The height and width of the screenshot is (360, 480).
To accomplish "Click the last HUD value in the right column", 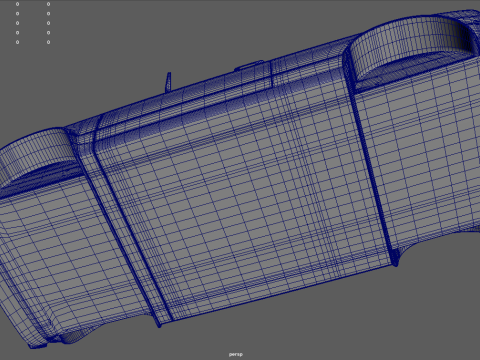I will [x=48, y=42].
